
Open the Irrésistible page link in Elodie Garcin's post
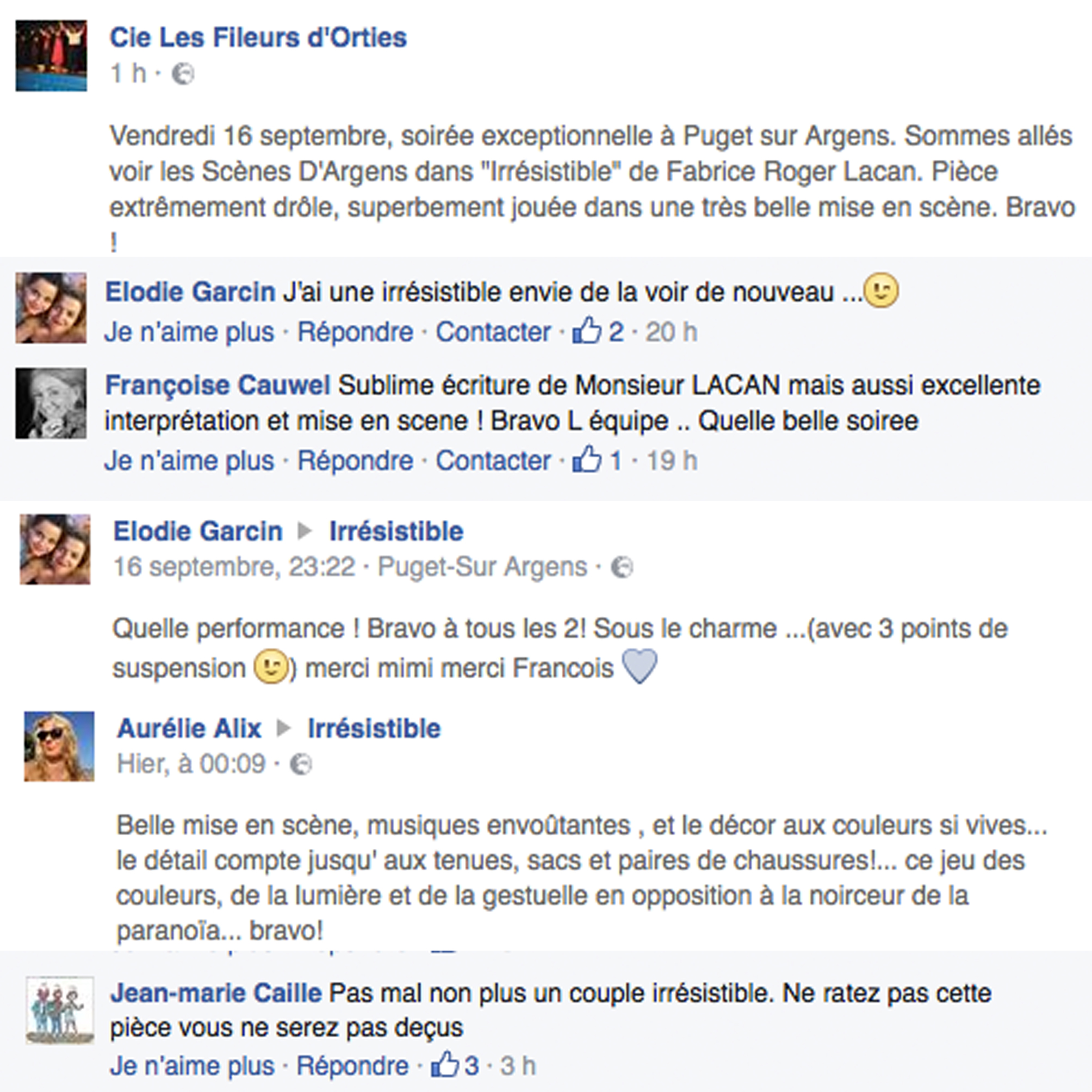(396, 531)
